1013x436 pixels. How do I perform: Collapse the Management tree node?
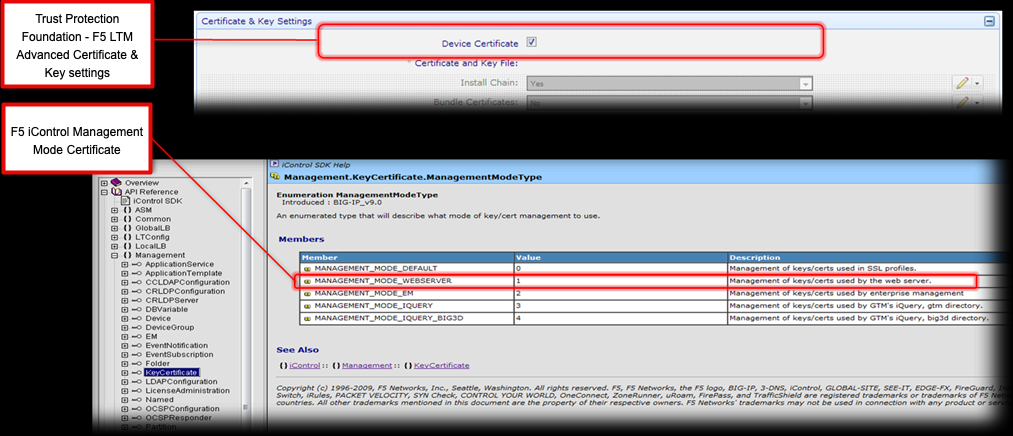(113, 255)
